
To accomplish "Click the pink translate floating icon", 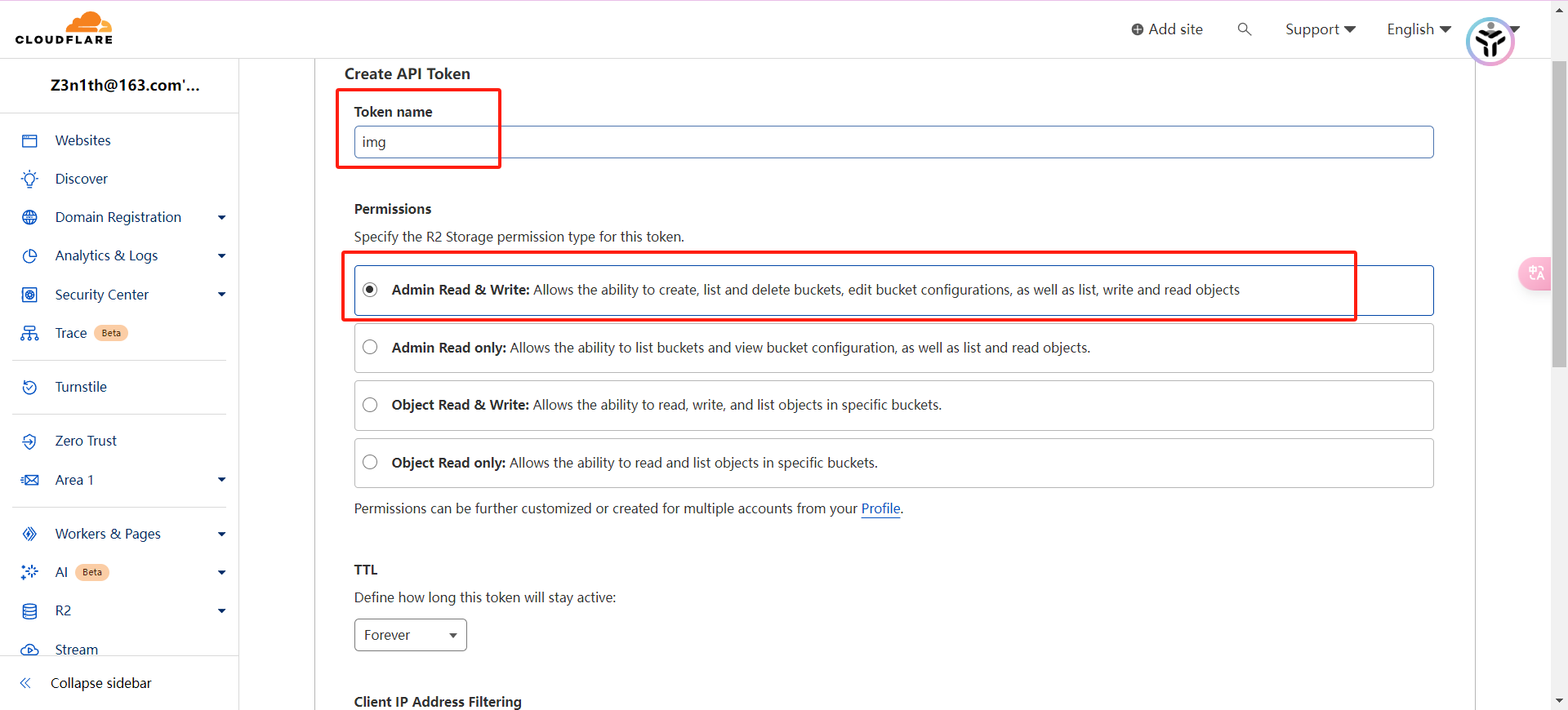I will [1535, 273].
